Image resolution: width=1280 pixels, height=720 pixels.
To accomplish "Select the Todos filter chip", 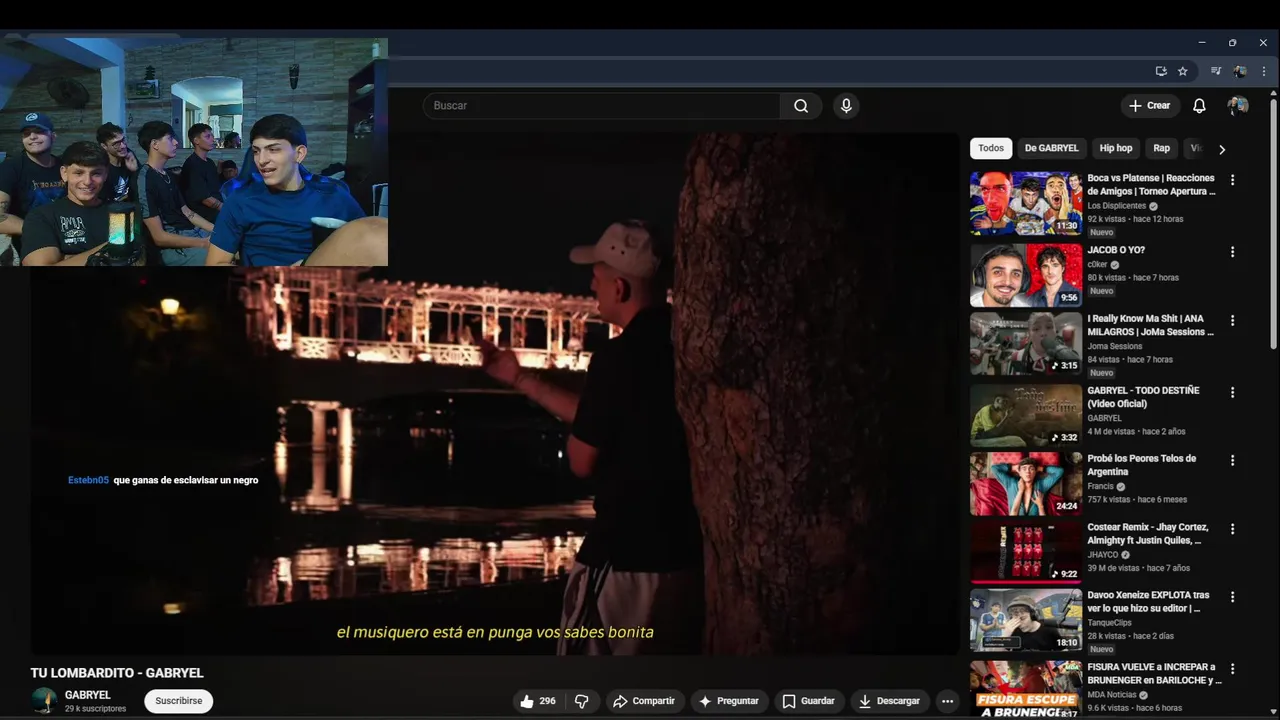I will click(991, 148).
